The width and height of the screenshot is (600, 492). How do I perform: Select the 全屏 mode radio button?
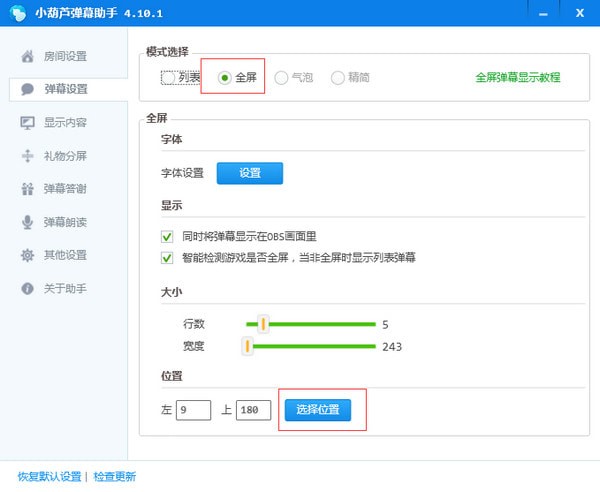[x=225, y=77]
